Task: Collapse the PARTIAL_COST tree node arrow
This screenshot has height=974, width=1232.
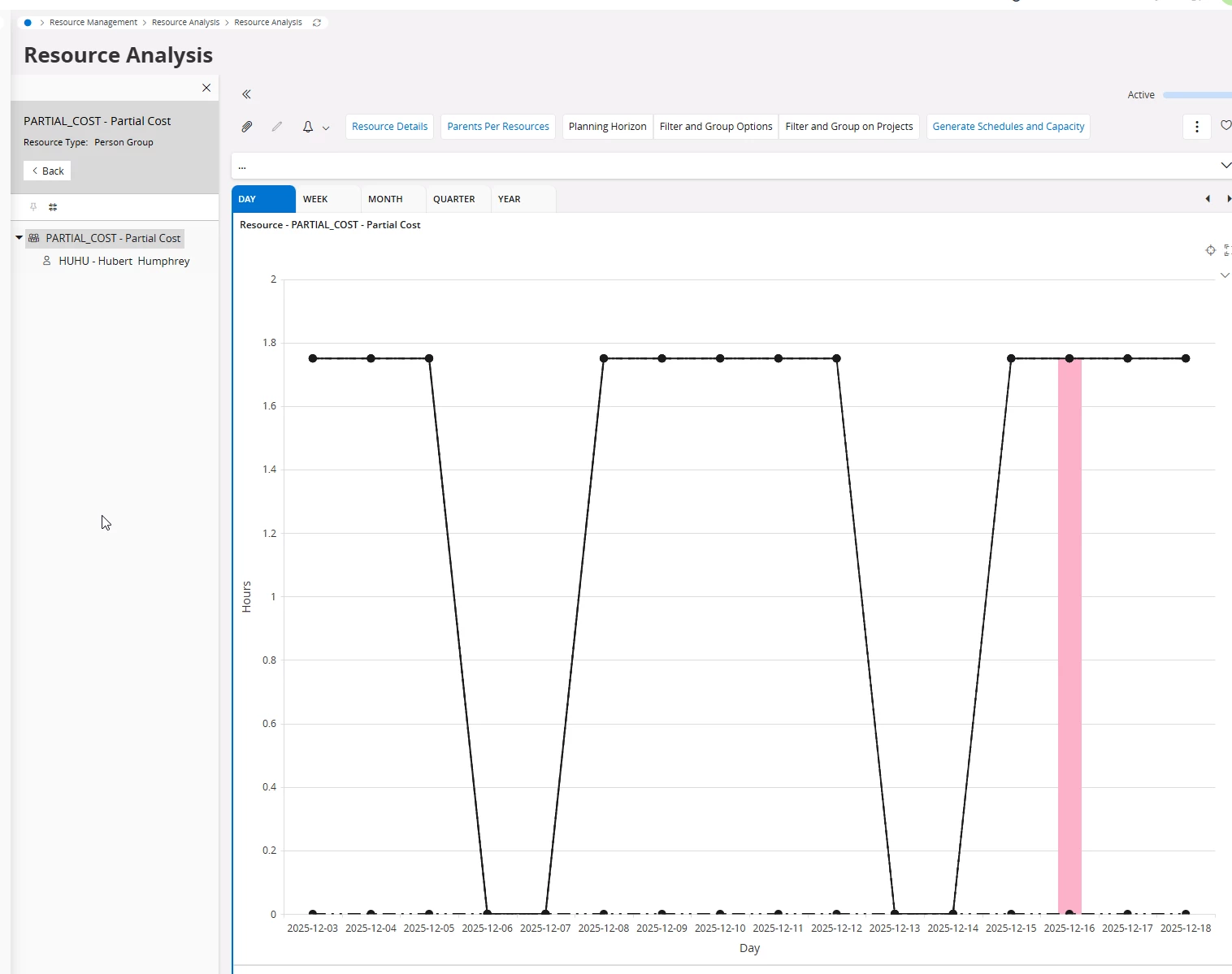Action: click(19, 238)
